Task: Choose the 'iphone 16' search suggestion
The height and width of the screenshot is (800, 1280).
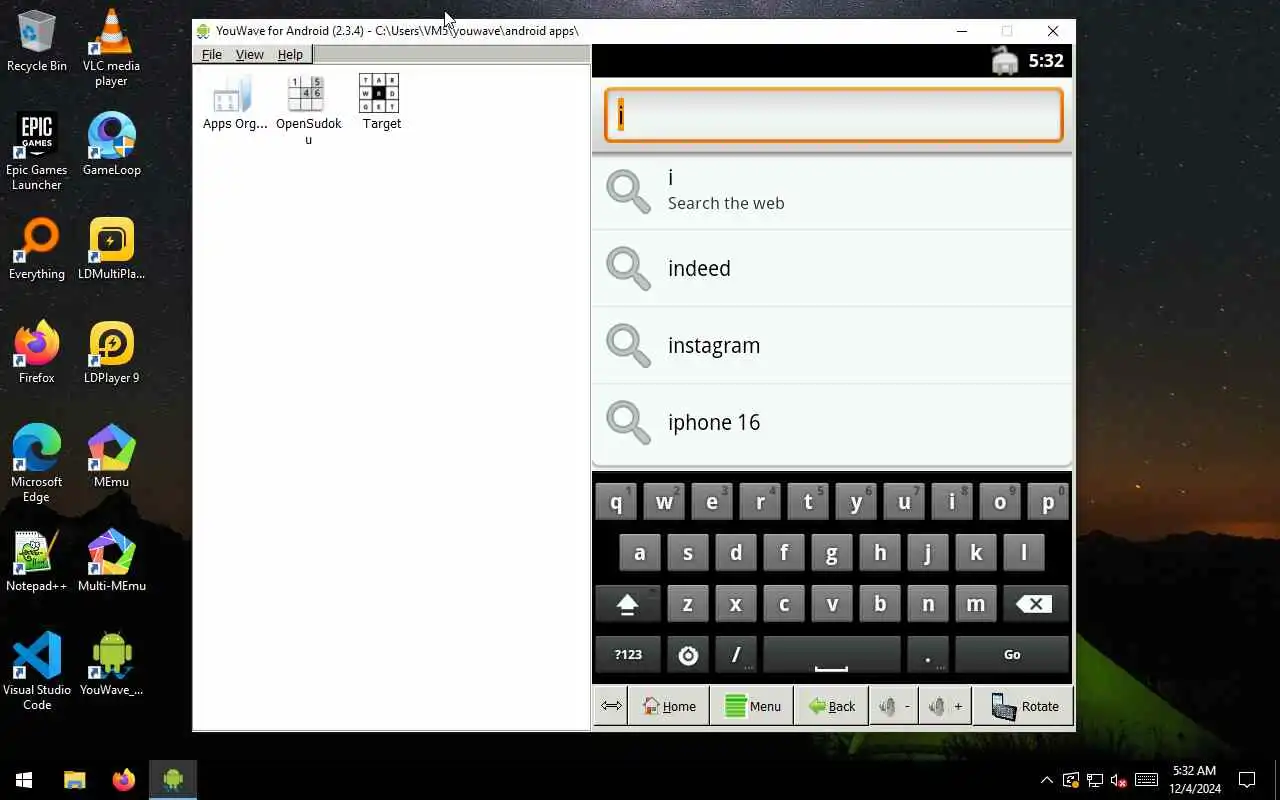Action: coord(832,422)
